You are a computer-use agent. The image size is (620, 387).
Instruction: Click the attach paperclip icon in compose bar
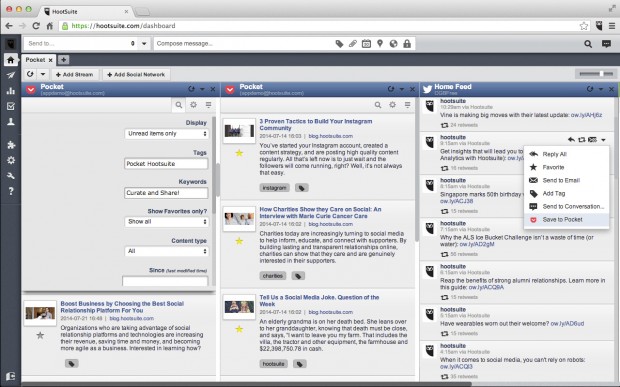coord(353,43)
